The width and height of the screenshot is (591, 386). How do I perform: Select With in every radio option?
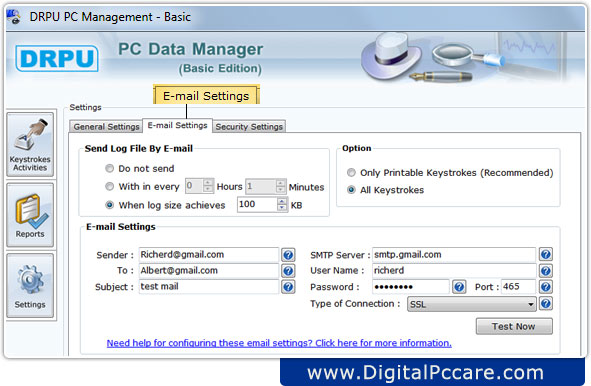click(x=110, y=187)
